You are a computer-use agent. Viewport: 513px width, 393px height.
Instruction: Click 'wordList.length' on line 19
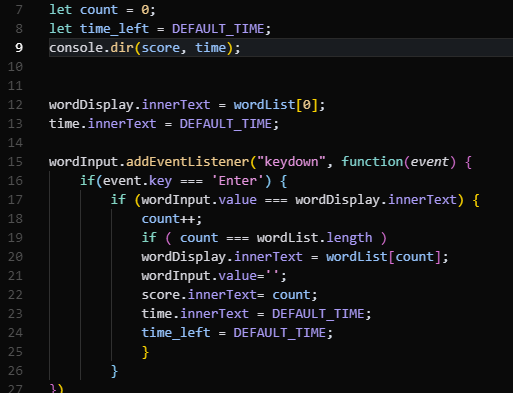click(314, 238)
